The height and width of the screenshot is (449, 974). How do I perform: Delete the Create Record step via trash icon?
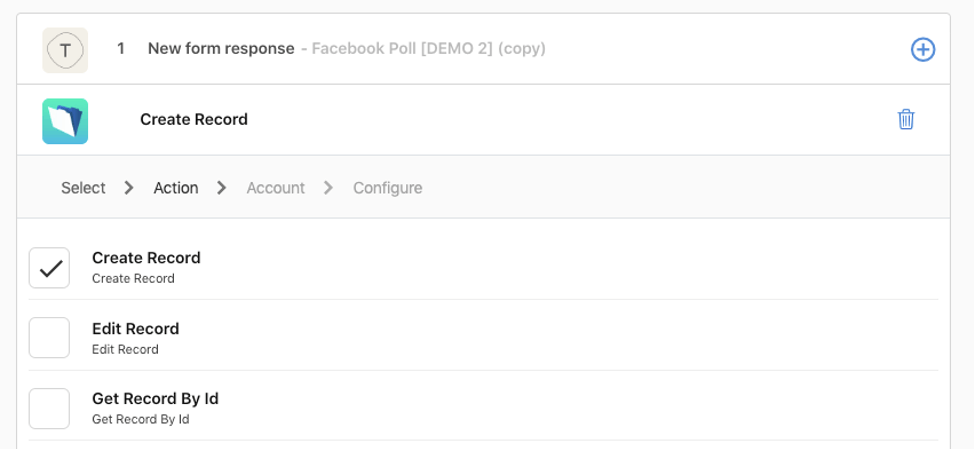(x=906, y=119)
